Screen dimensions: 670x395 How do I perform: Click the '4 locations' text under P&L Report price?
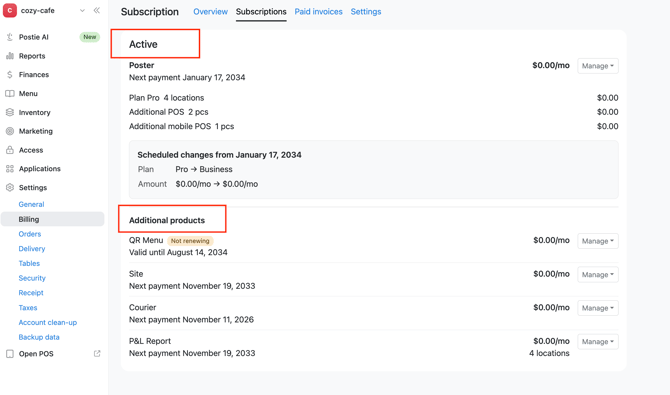(x=549, y=354)
